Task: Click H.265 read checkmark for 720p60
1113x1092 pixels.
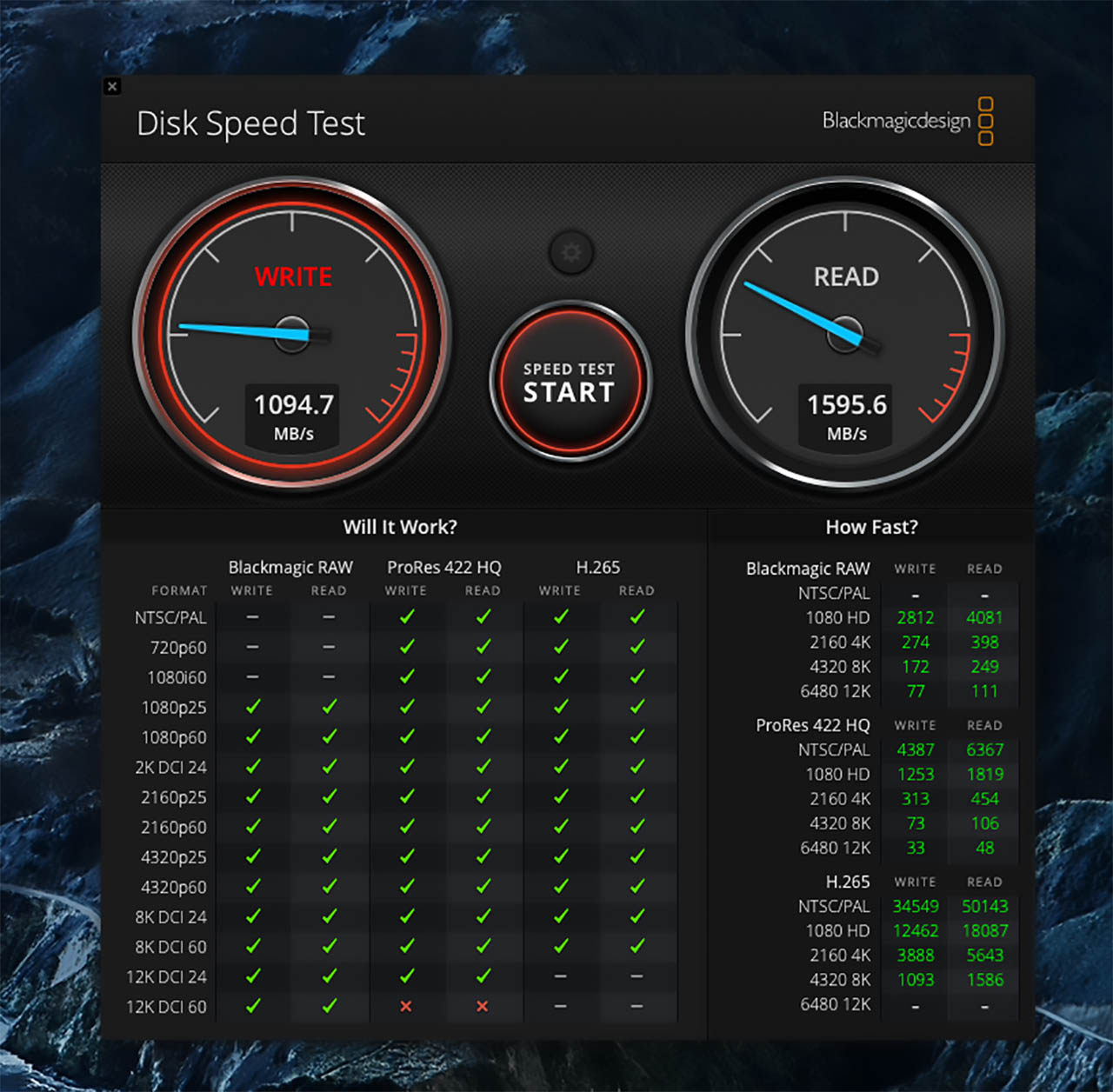Action: [x=637, y=647]
